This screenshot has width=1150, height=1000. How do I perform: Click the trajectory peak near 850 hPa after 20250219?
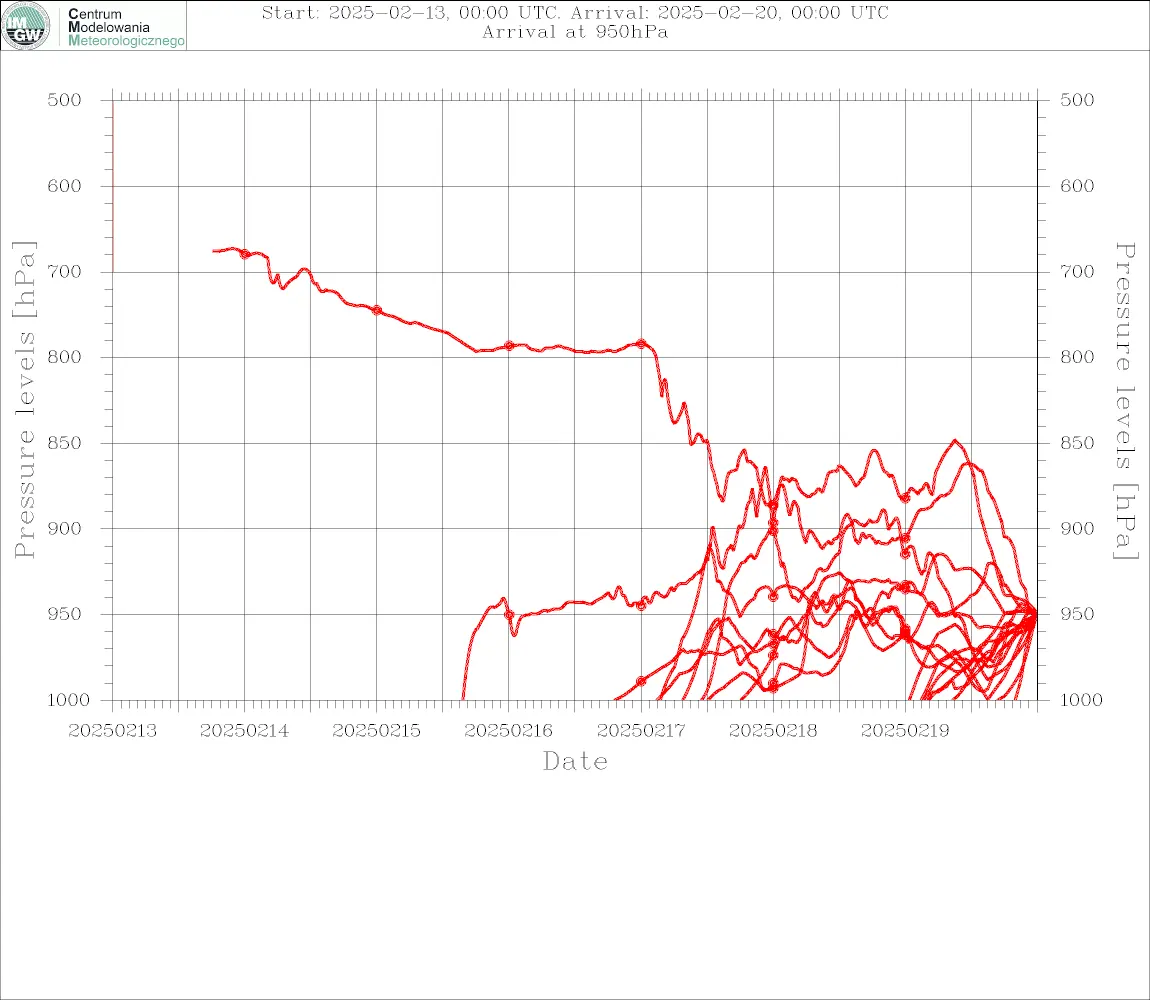(955, 440)
